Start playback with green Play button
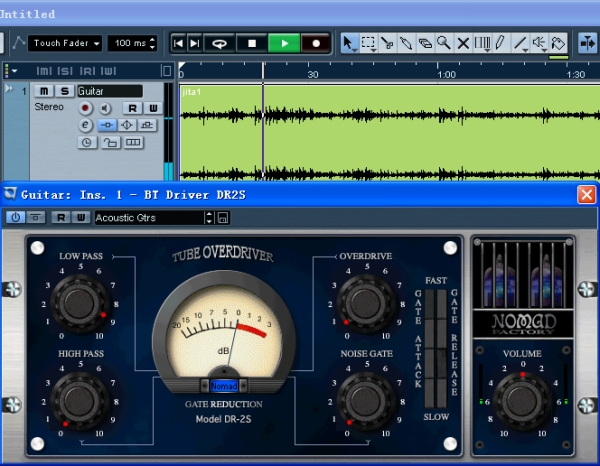600x466 pixels. (284, 43)
